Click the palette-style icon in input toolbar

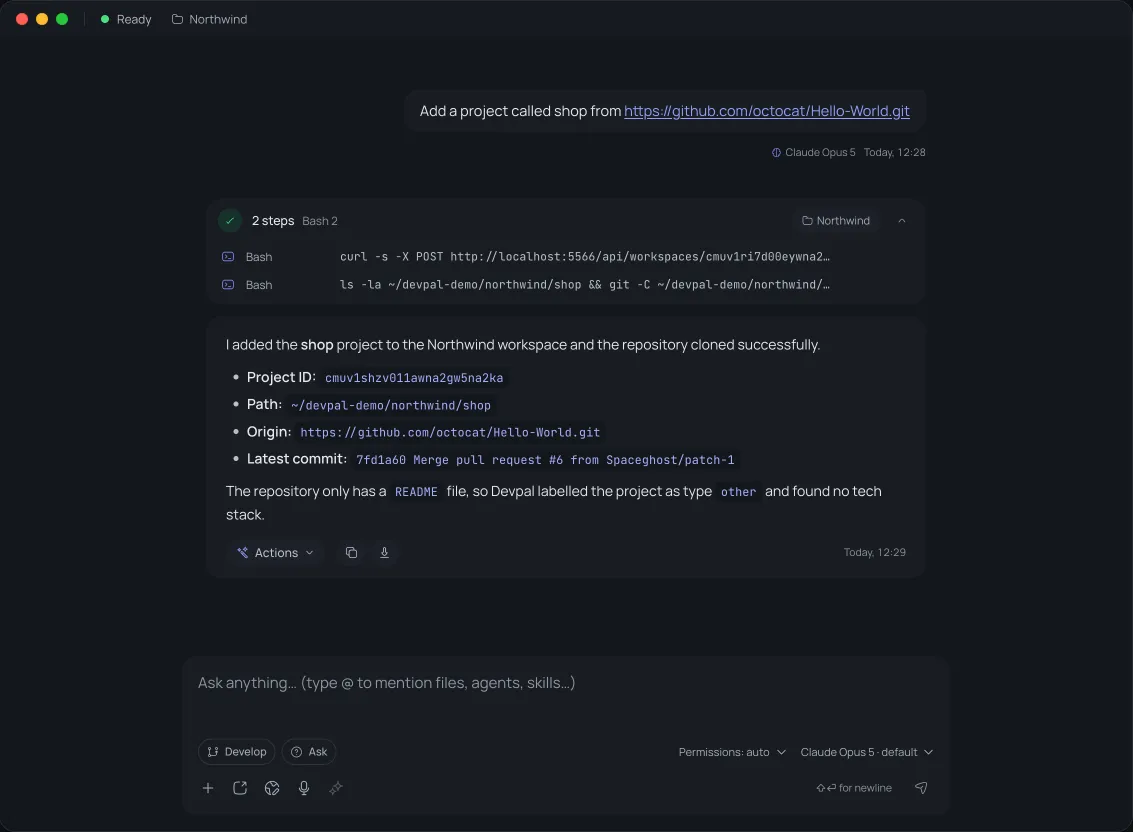pyautogui.click(x=272, y=788)
